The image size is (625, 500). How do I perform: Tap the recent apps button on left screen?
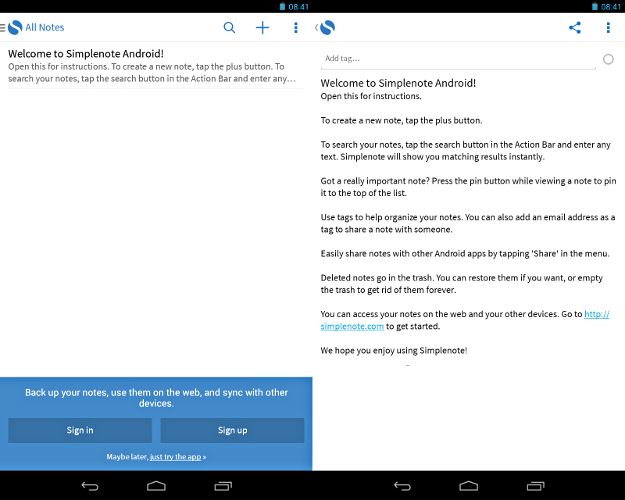tap(223, 486)
